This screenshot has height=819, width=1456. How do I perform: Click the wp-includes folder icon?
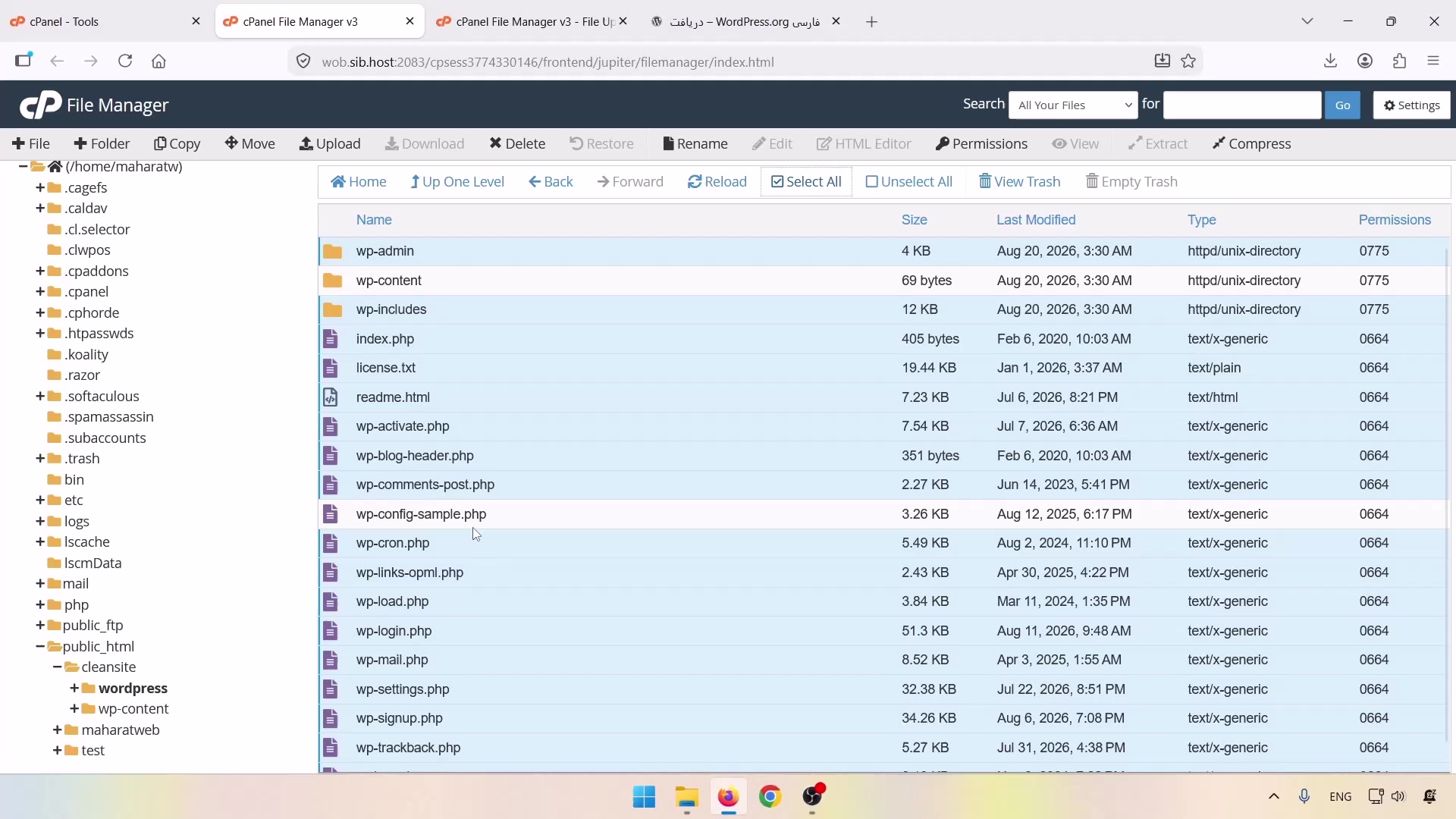332,310
